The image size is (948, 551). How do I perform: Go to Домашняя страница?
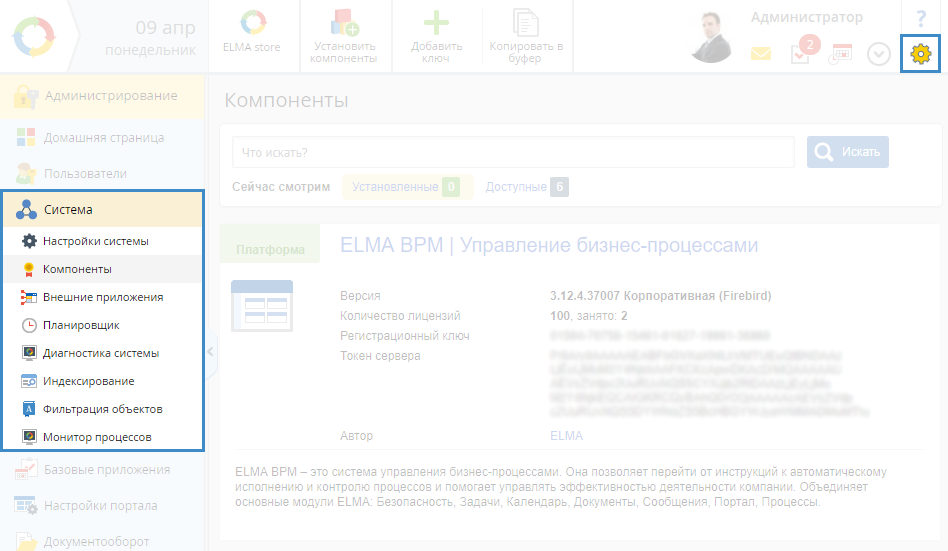coord(102,137)
